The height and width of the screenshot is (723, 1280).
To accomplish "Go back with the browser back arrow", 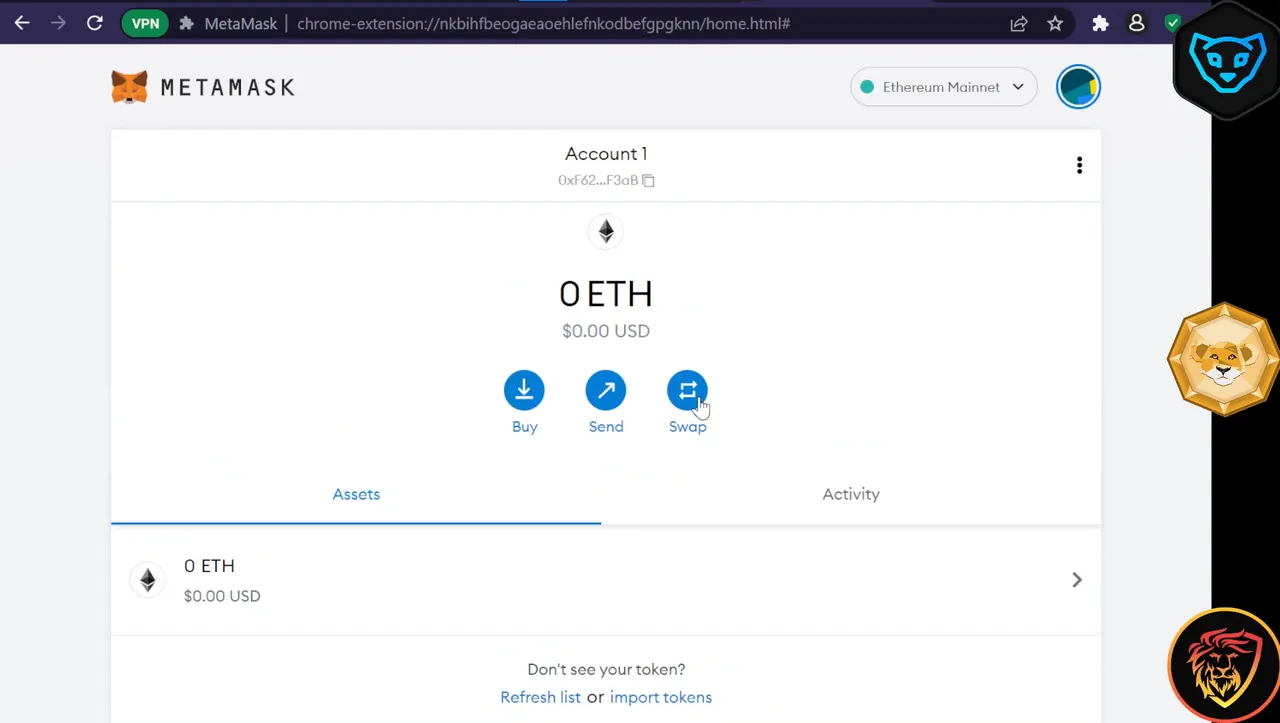I will pyautogui.click(x=21, y=23).
